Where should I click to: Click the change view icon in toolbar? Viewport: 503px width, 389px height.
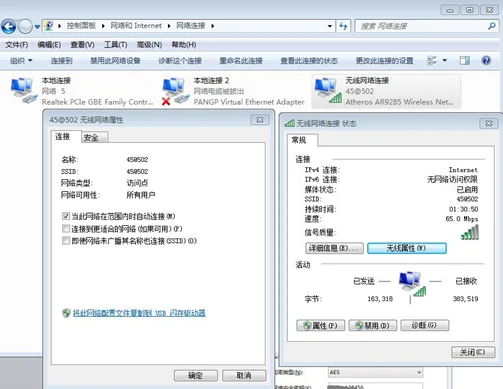coord(432,60)
